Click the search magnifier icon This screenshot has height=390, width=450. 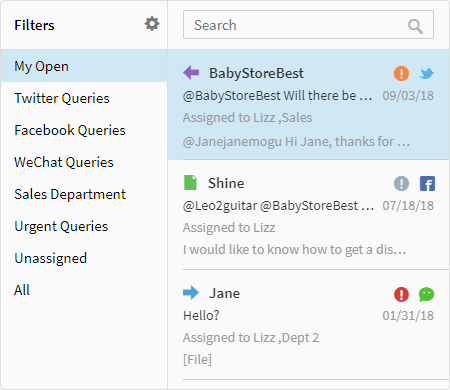pyautogui.click(x=415, y=26)
